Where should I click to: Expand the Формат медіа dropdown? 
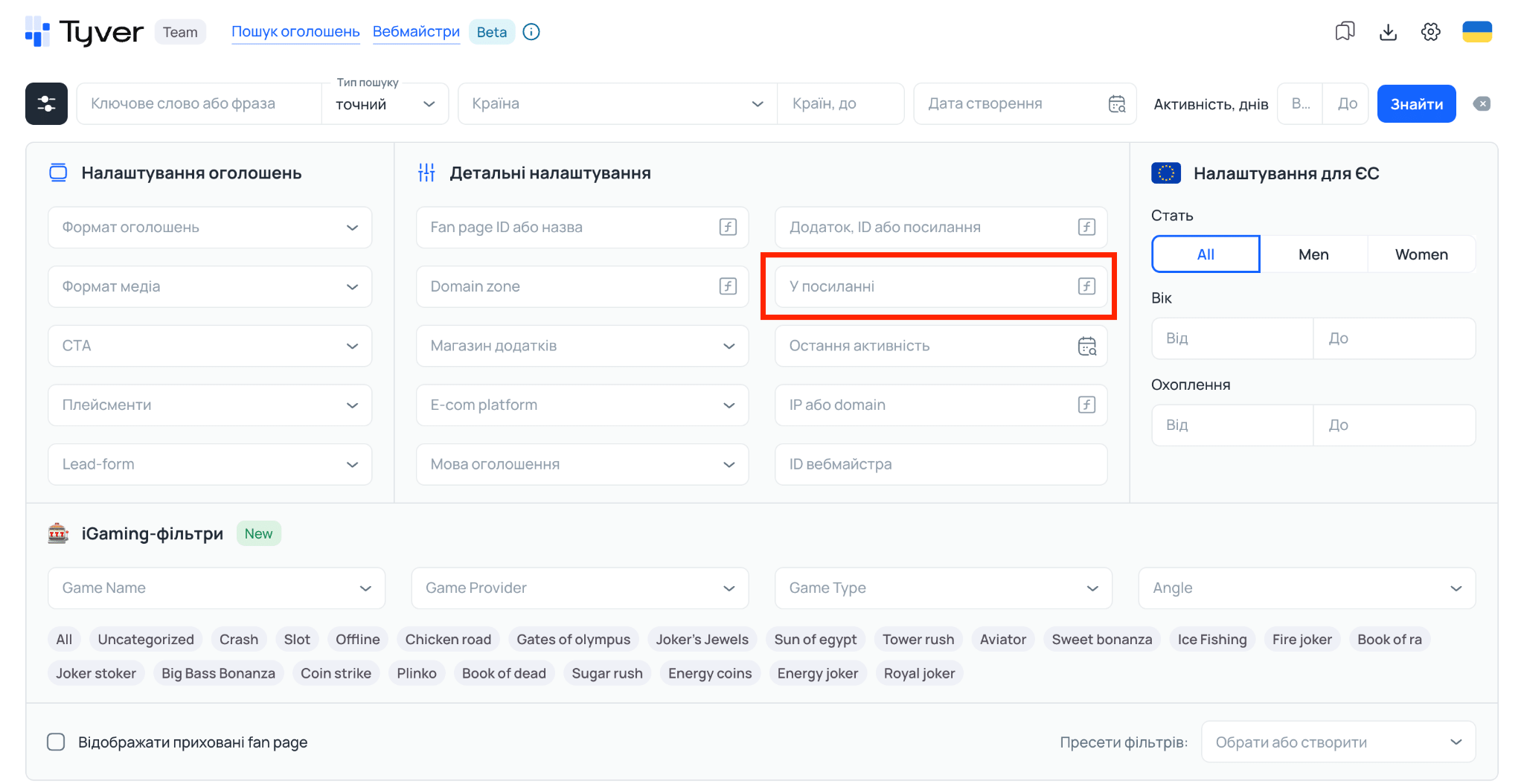click(210, 286)
